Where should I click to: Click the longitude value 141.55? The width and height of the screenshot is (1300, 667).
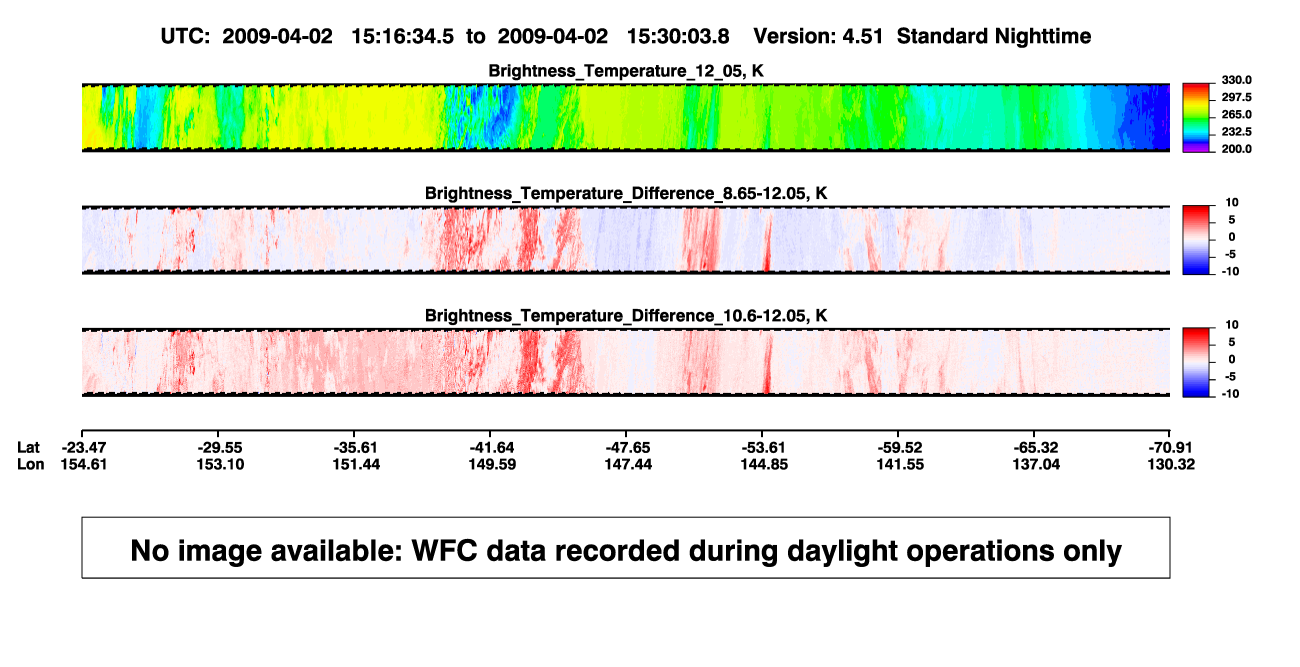(900, 464)
